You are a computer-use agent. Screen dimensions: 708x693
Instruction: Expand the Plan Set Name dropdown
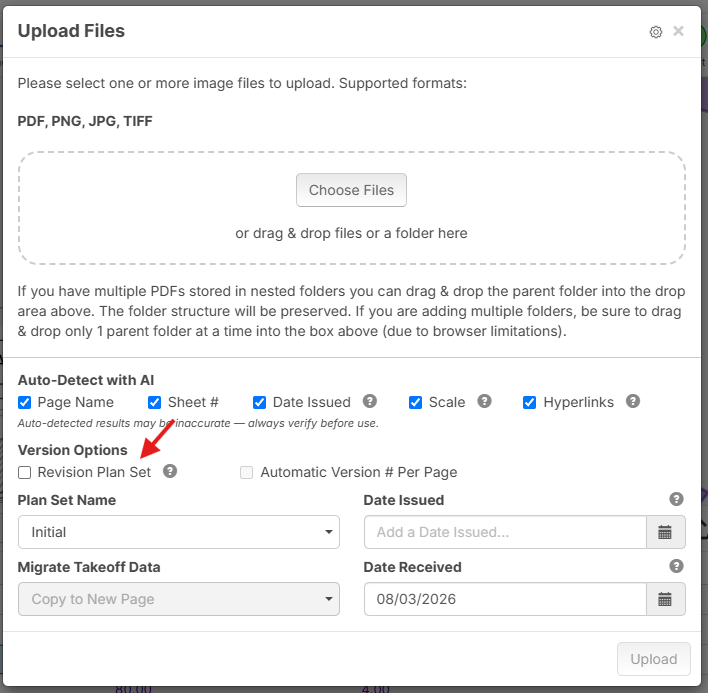point(179,532)
